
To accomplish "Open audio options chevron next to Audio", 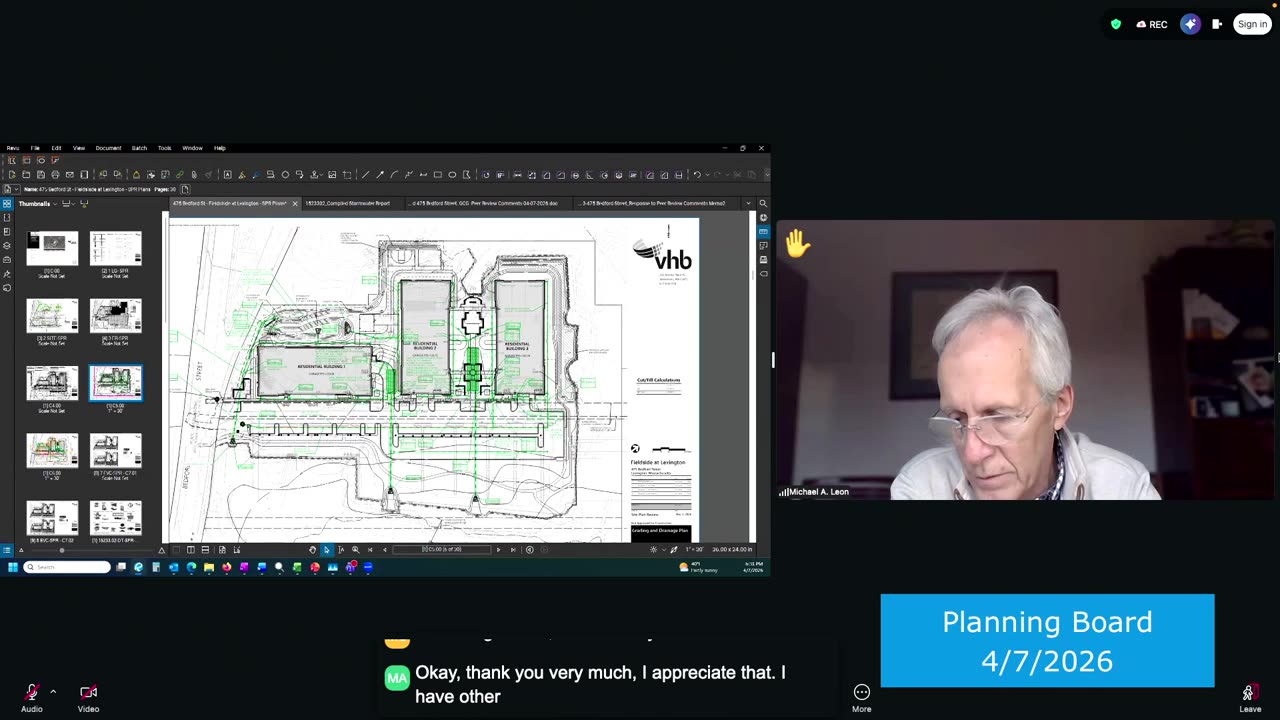I will 53,691.
